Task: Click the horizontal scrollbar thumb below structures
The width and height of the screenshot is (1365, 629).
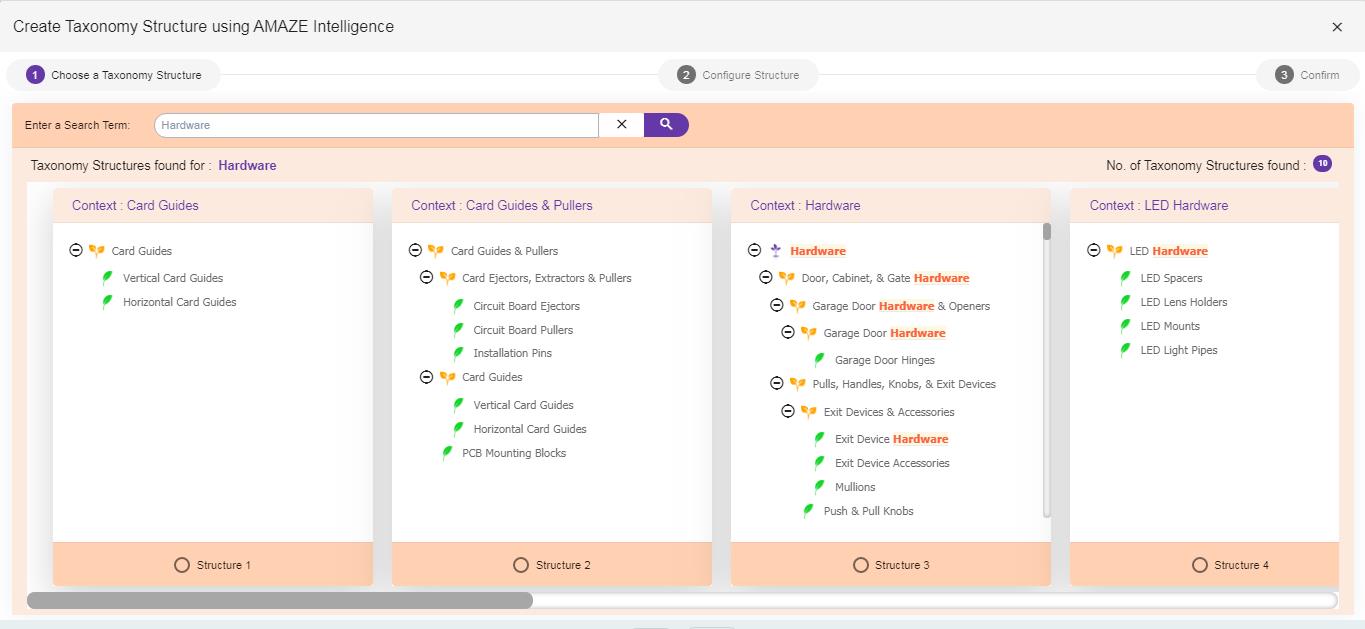Action: [x=280, y=600]
